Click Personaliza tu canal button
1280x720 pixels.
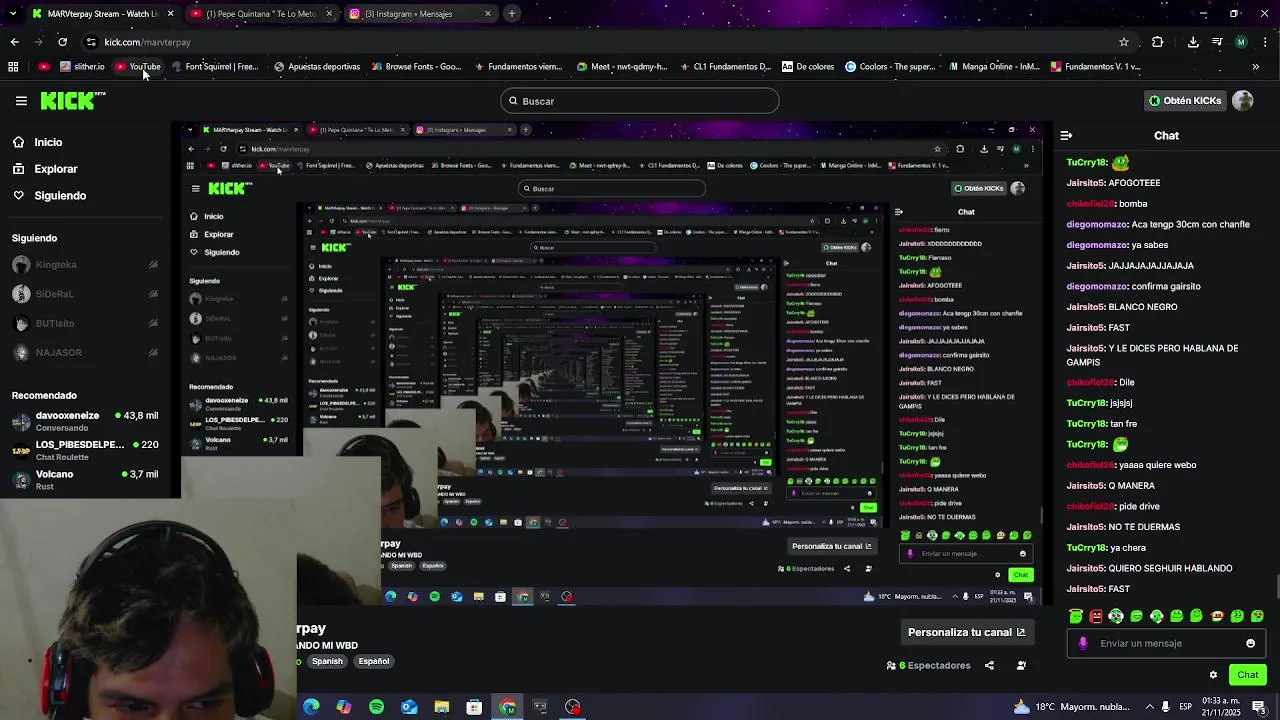966,632
